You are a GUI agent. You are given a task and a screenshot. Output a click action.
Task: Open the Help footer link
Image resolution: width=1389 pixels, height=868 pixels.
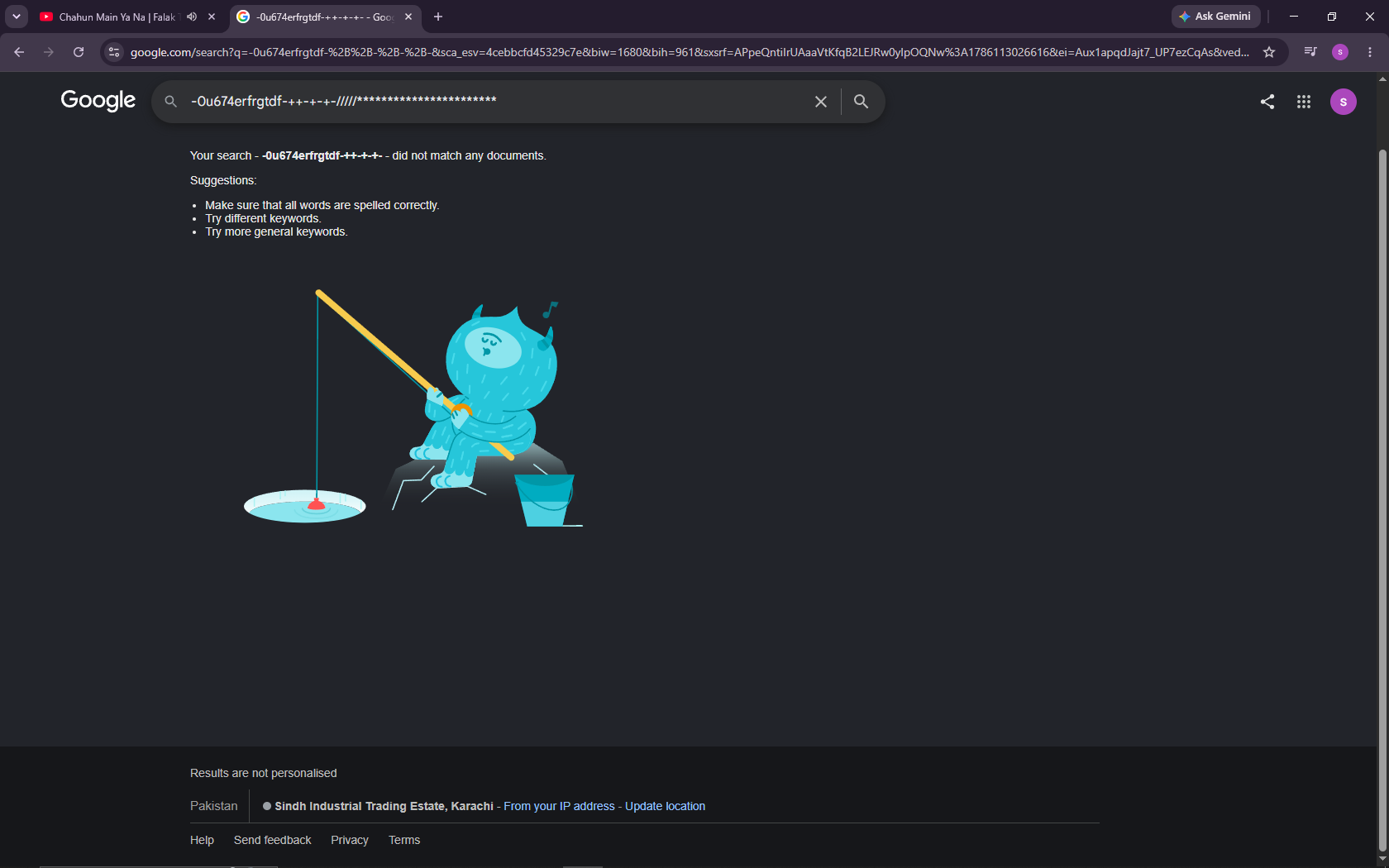202,840
